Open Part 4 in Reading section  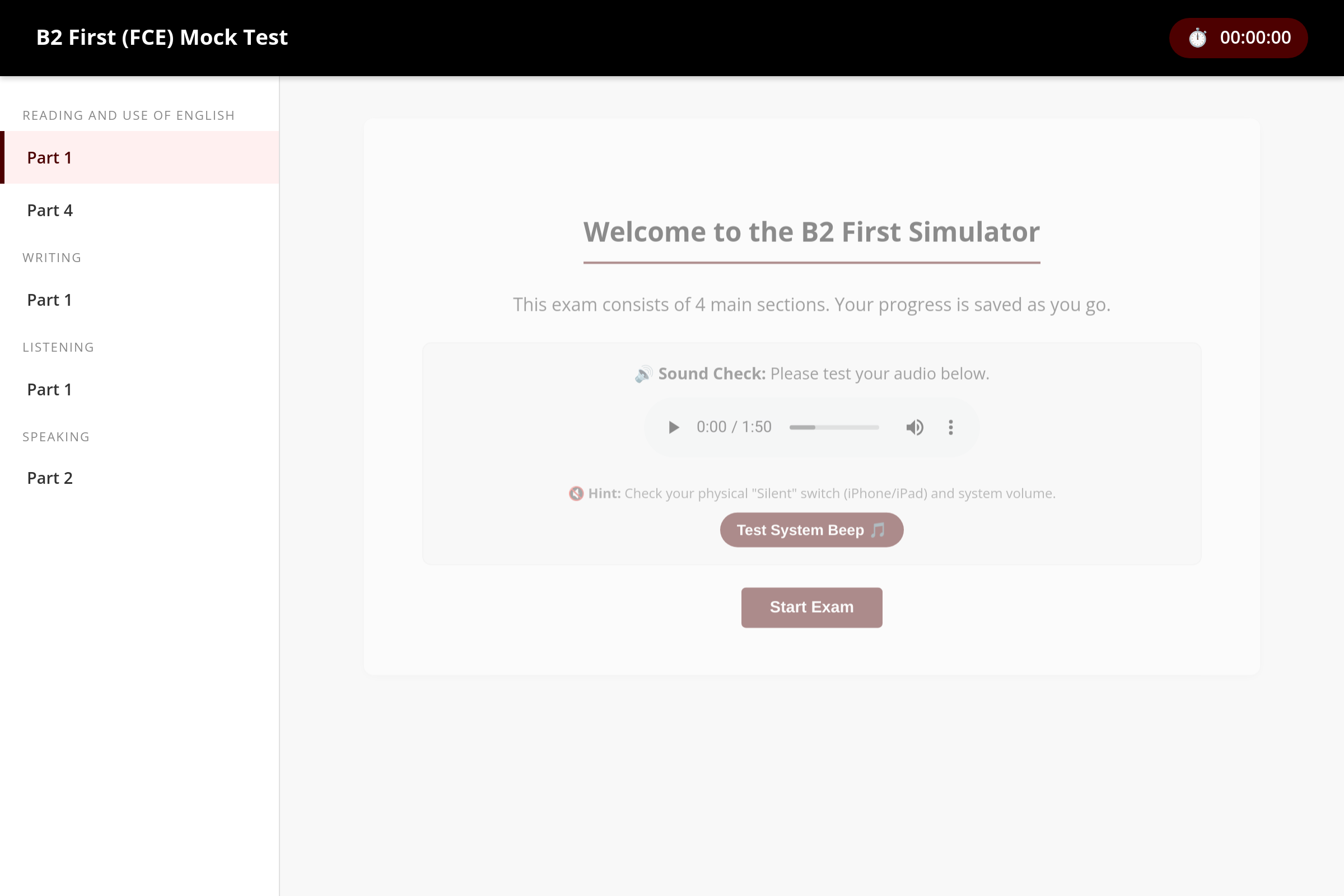(x=139, y=211)
